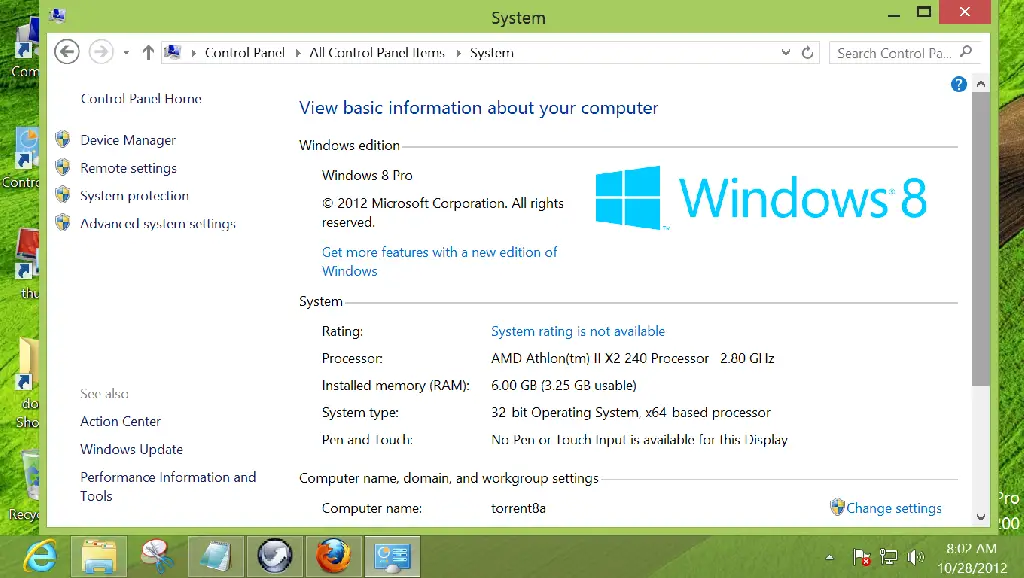Click the computer icon in the address bar
The image size is (1024, 578).
(172, 52)
